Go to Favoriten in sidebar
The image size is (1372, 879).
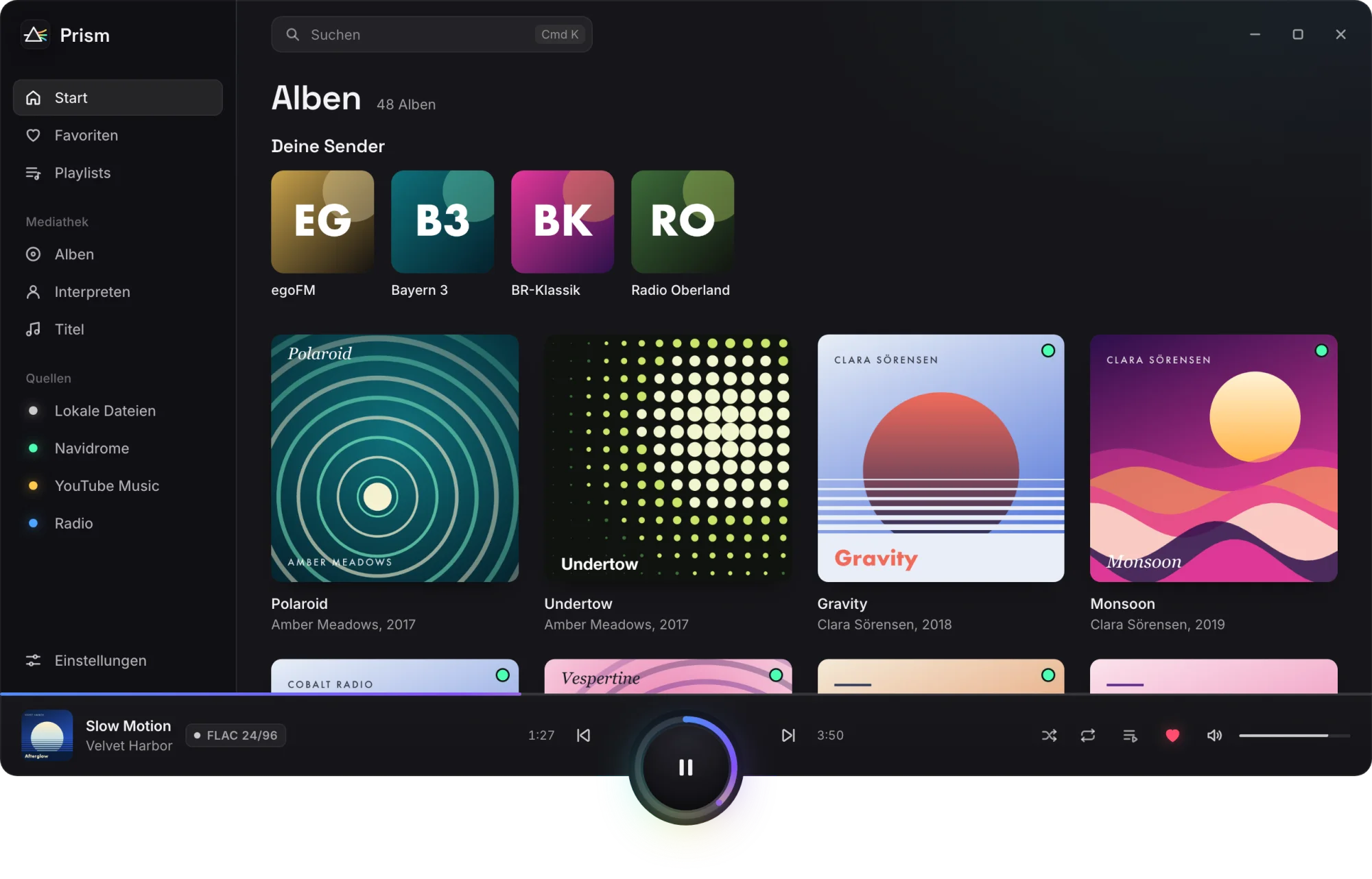[117, 135]
